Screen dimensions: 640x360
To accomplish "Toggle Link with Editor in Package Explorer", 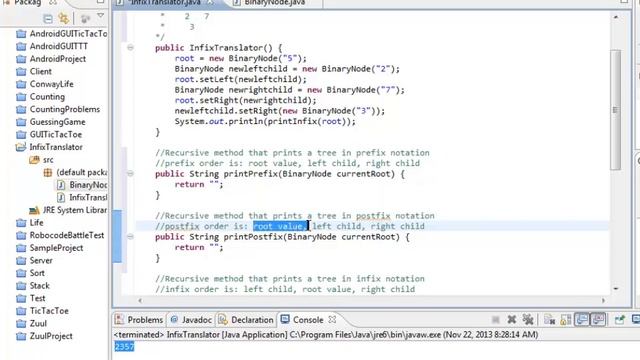I will click(x=64, y=18).
